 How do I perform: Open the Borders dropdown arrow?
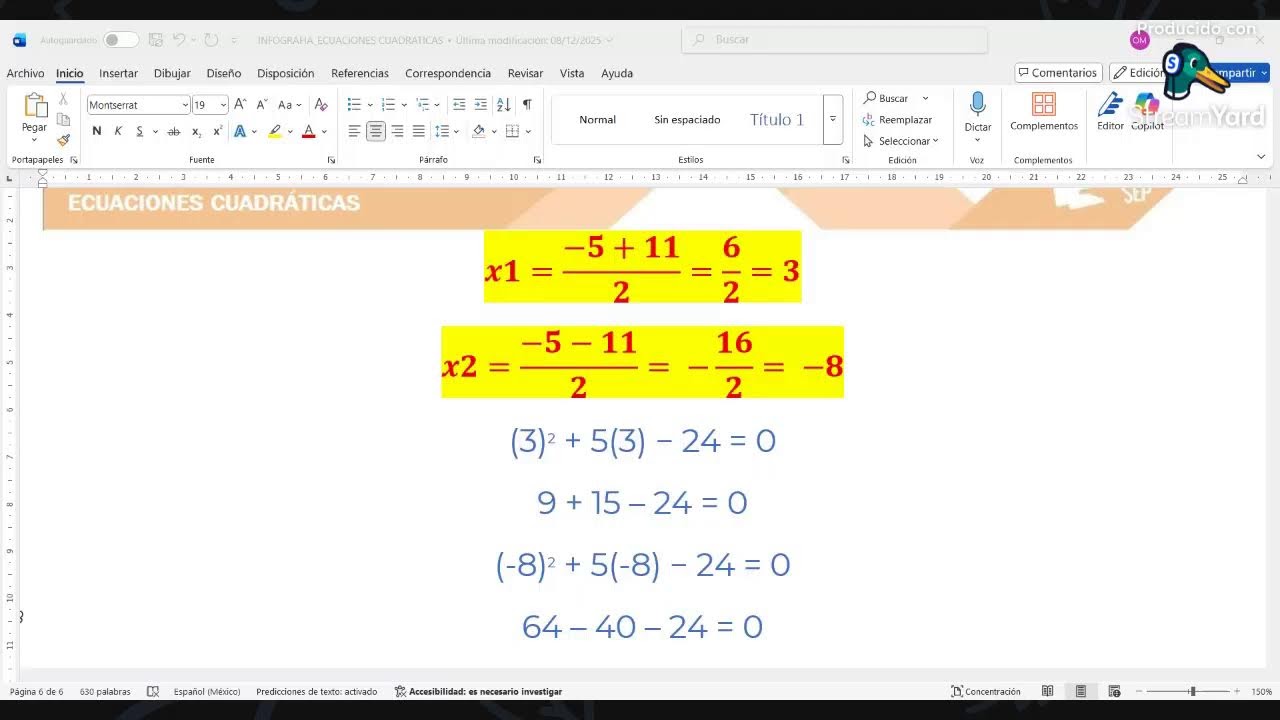528,131
